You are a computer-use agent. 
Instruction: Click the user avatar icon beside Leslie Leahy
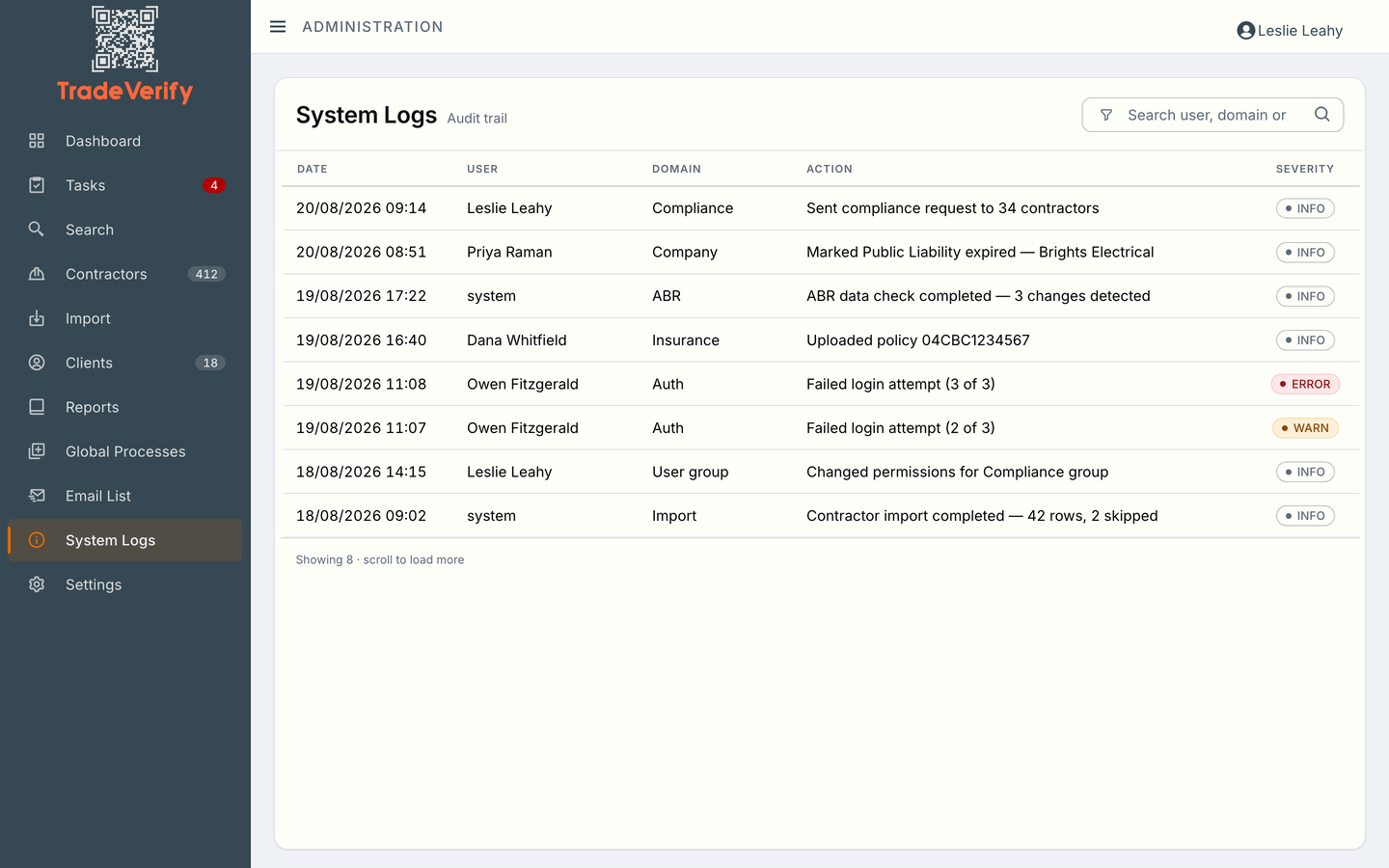click(1246, 31)
